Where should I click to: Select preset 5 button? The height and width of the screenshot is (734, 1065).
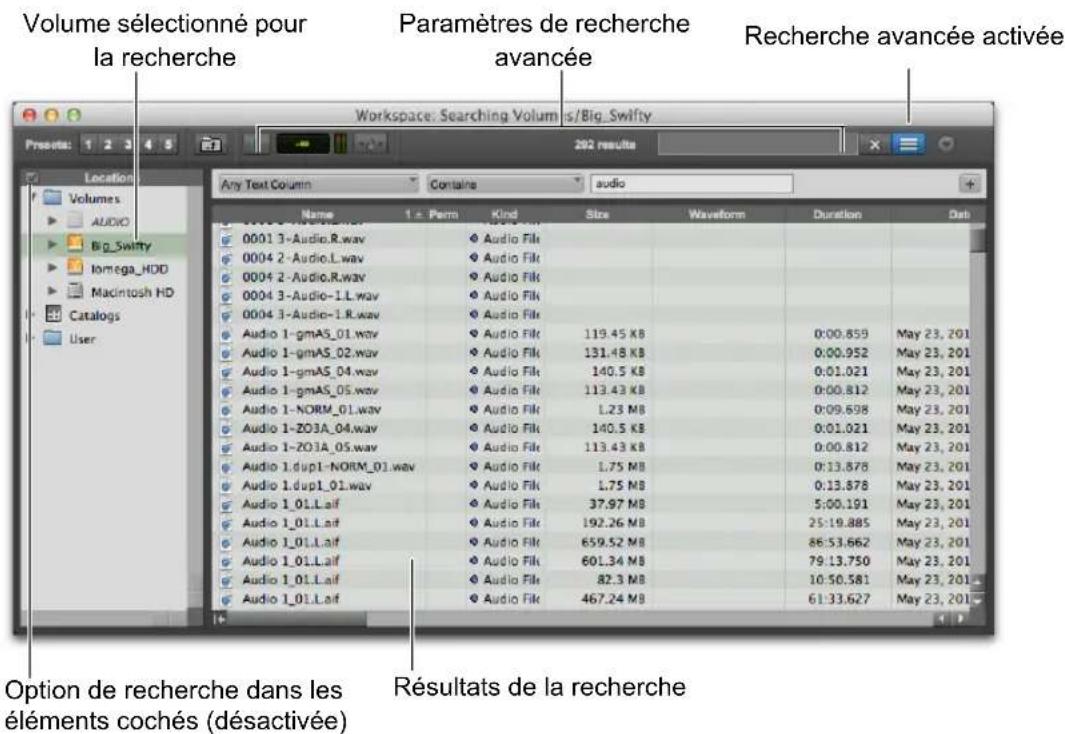(x=168, y=145)
